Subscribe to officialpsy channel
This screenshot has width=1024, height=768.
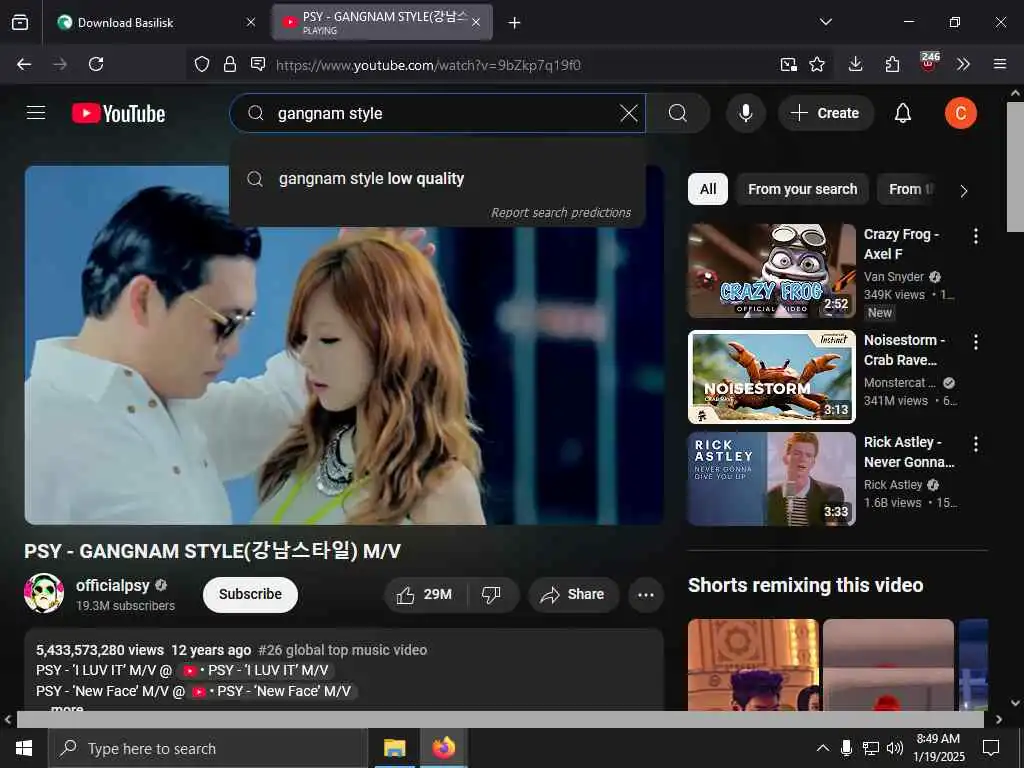[250, 594]
